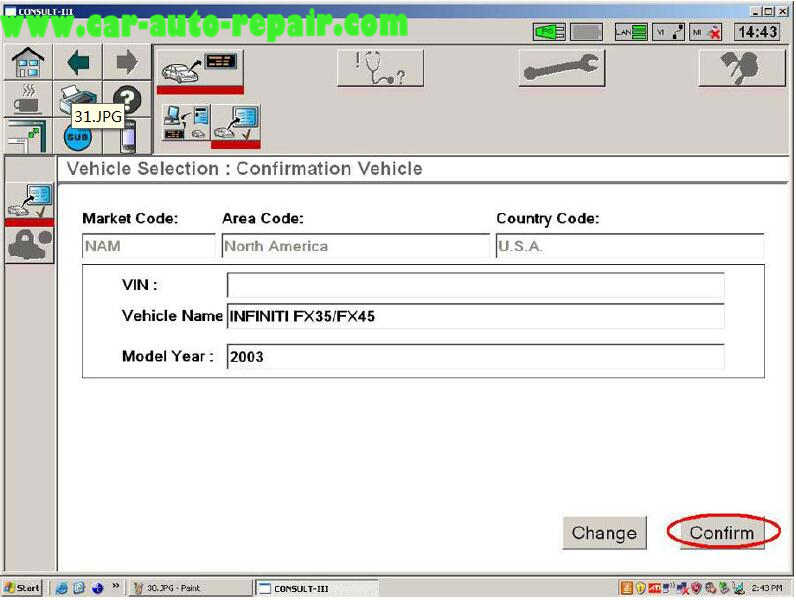Click the grey blank status indicator
796x600 pixels.
pyautogui.click(x=586, y=32)
